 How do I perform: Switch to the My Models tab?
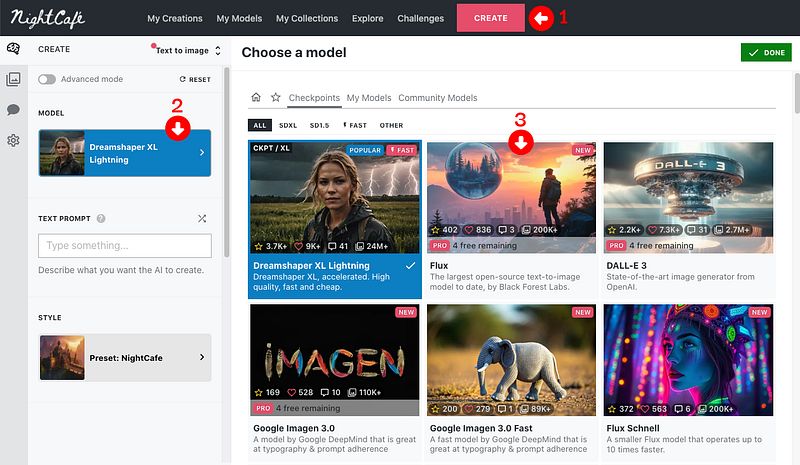369,97
